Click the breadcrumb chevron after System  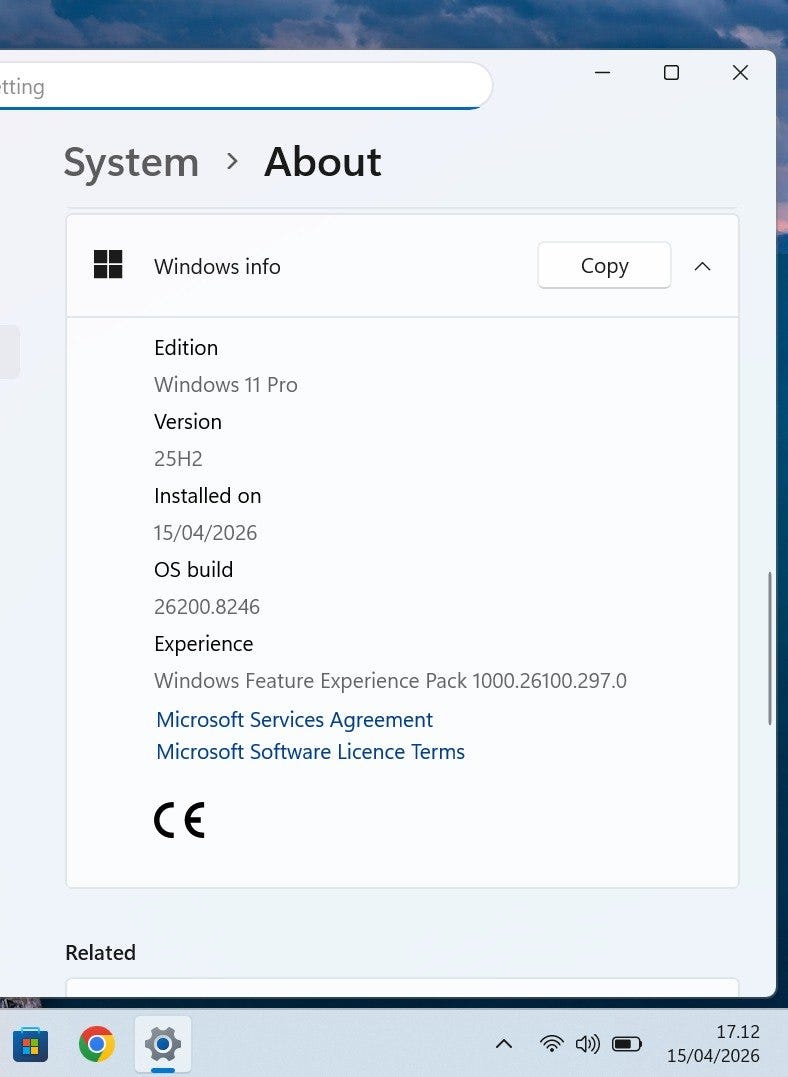tap(232, 161)
